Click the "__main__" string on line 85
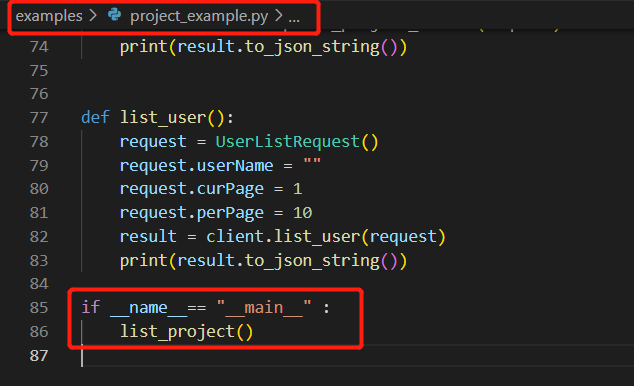This screenshot has width=634, height=386. pyautogui.click(x=264, y=308)
